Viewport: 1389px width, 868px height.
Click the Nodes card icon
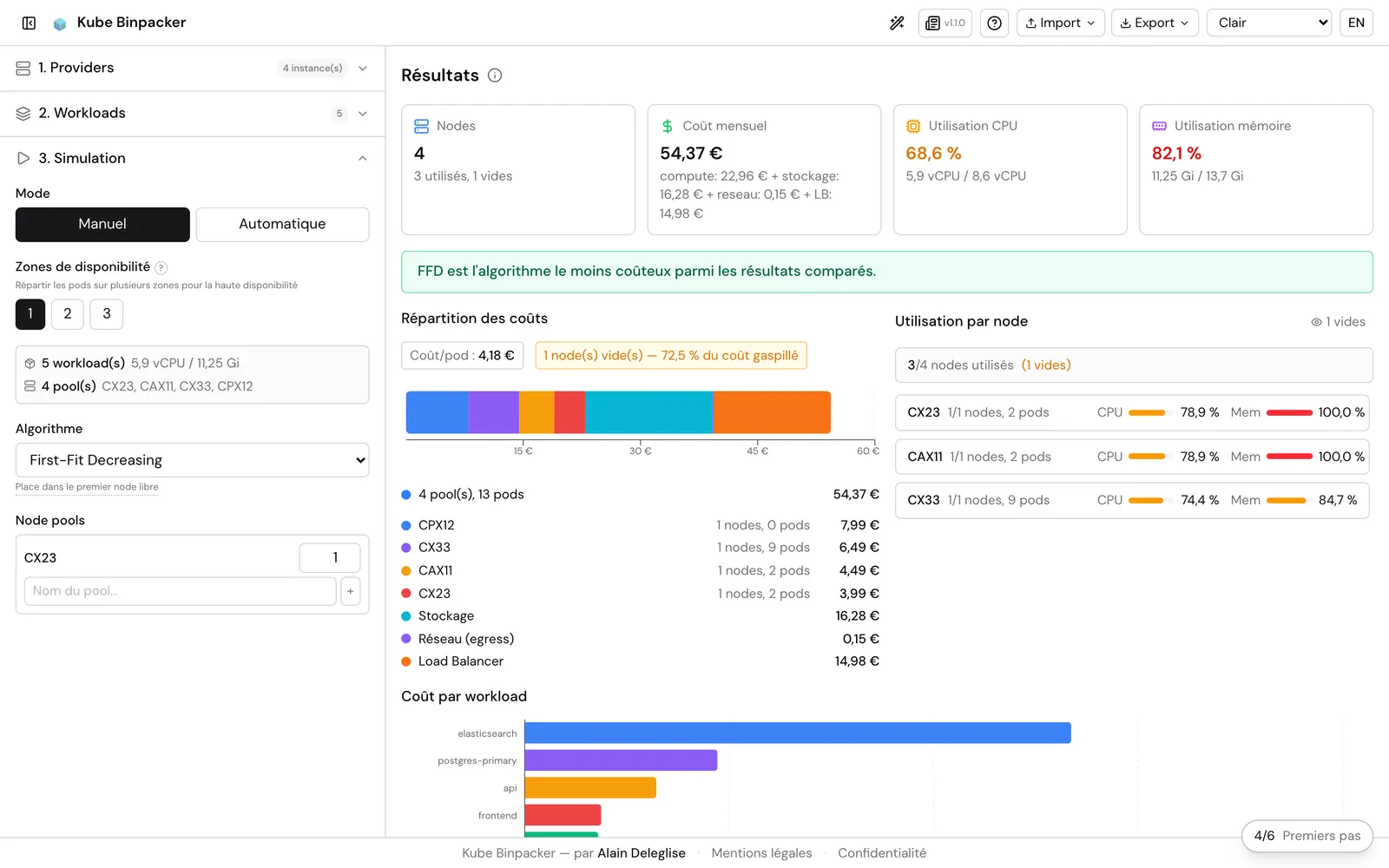421,126
